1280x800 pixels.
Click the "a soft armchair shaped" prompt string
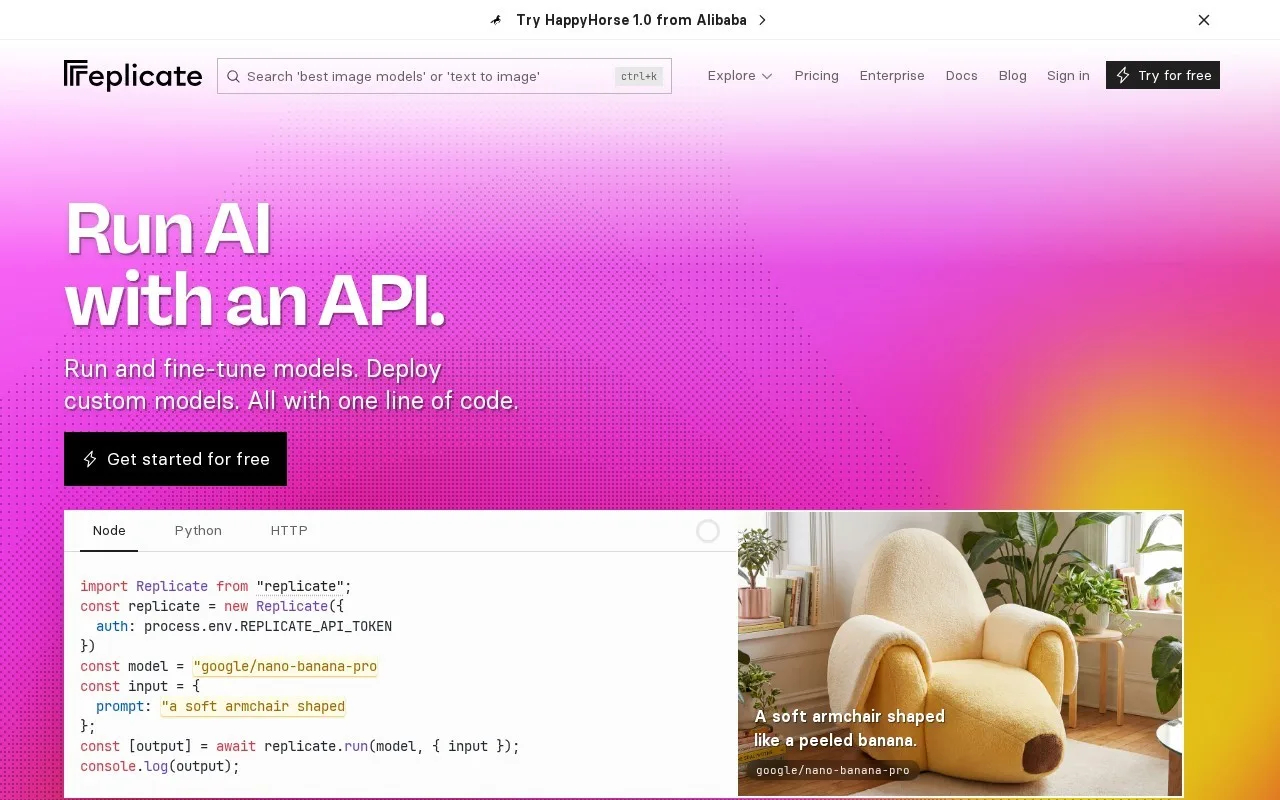(x=253, y=706)
